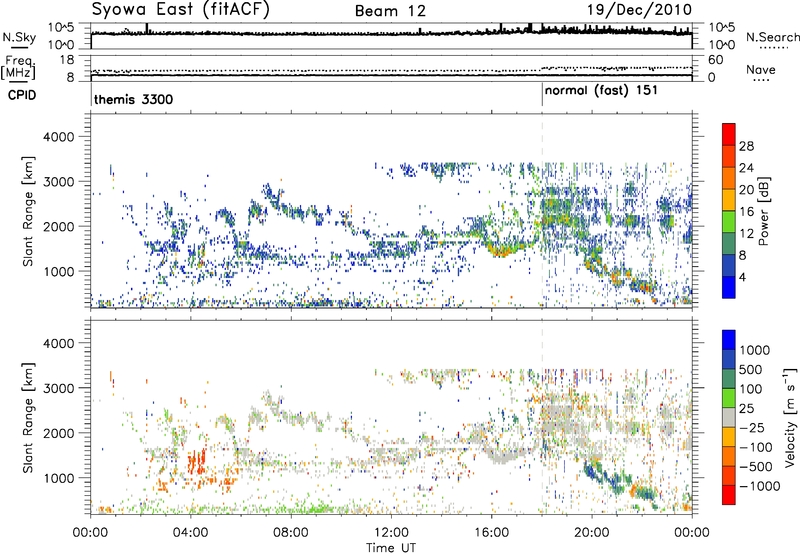Click the '12:00' time axis label
This screenshot has height=554, width=800.
391,533
